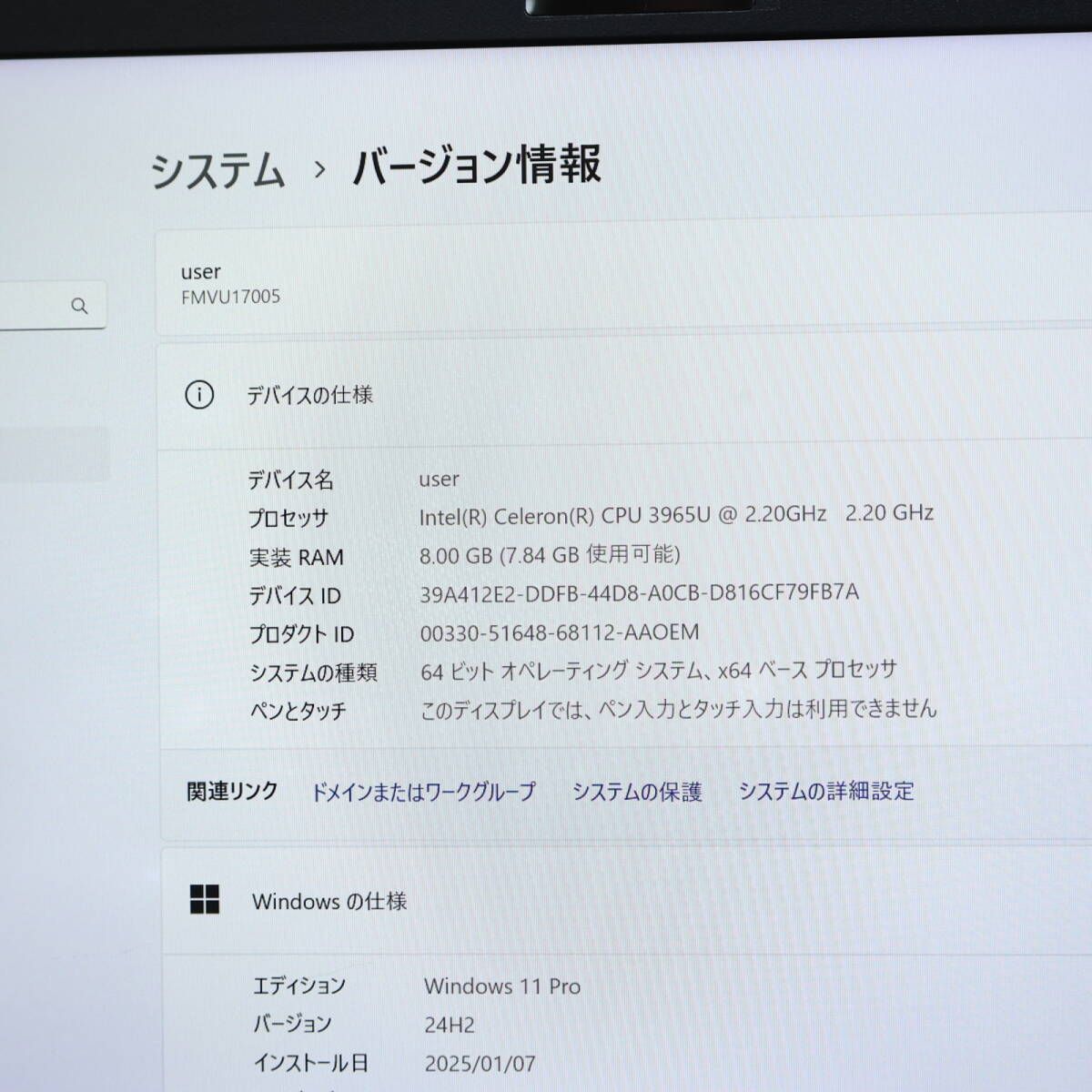Image resolution: width=1092 pixels, height=1092 pixels.
Task: Select the version value 24H2
Action: (x=450, y=1026)
